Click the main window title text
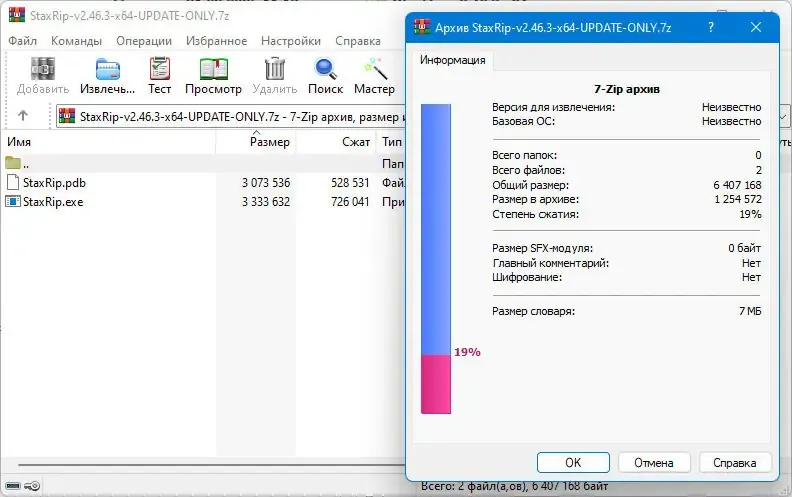 point(130,16)
